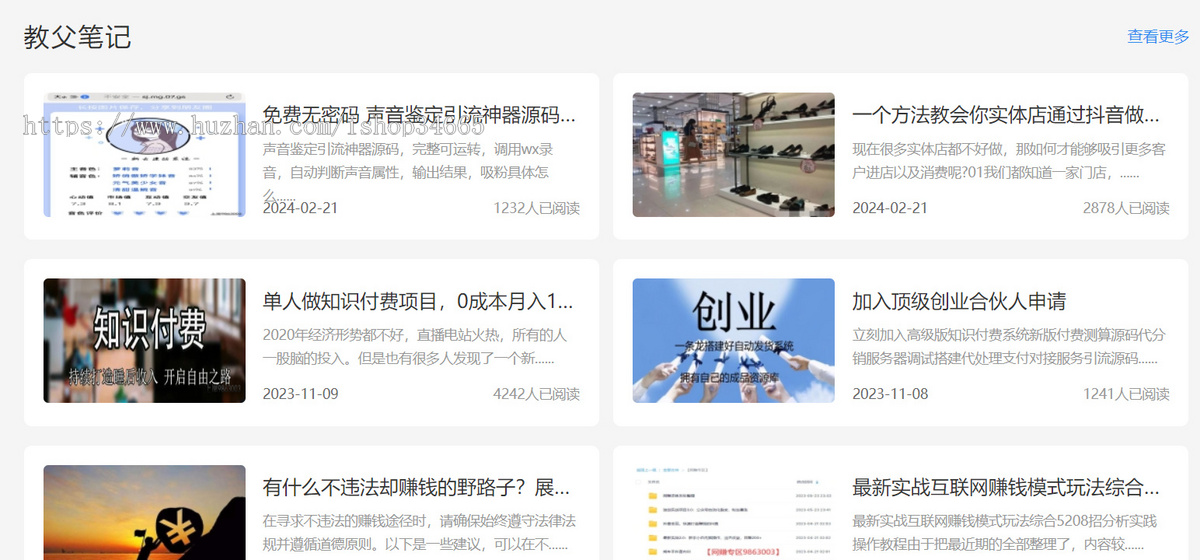This screenshot has height=560, width=1200.
Task: Open article 一个方法教会你实体店通过抖音做
Action: click(x=1006, y=115)
